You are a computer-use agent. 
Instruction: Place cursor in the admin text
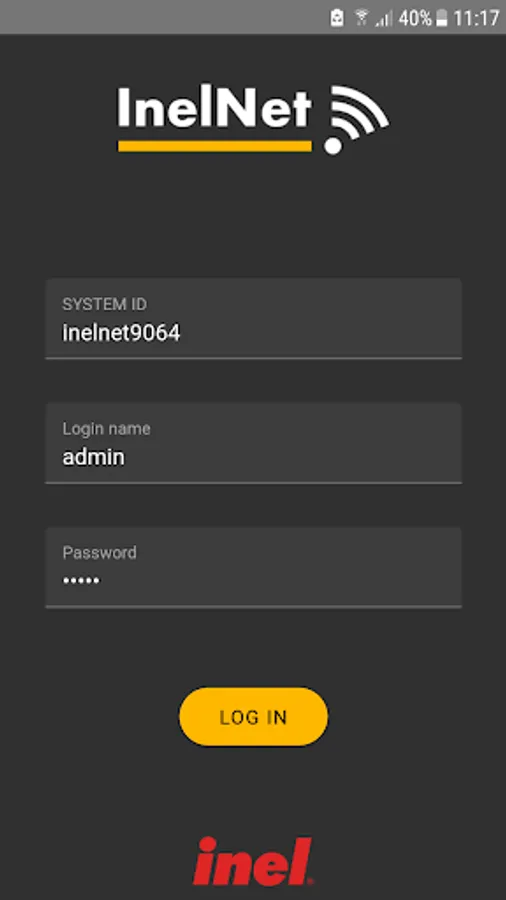point(94,457)
